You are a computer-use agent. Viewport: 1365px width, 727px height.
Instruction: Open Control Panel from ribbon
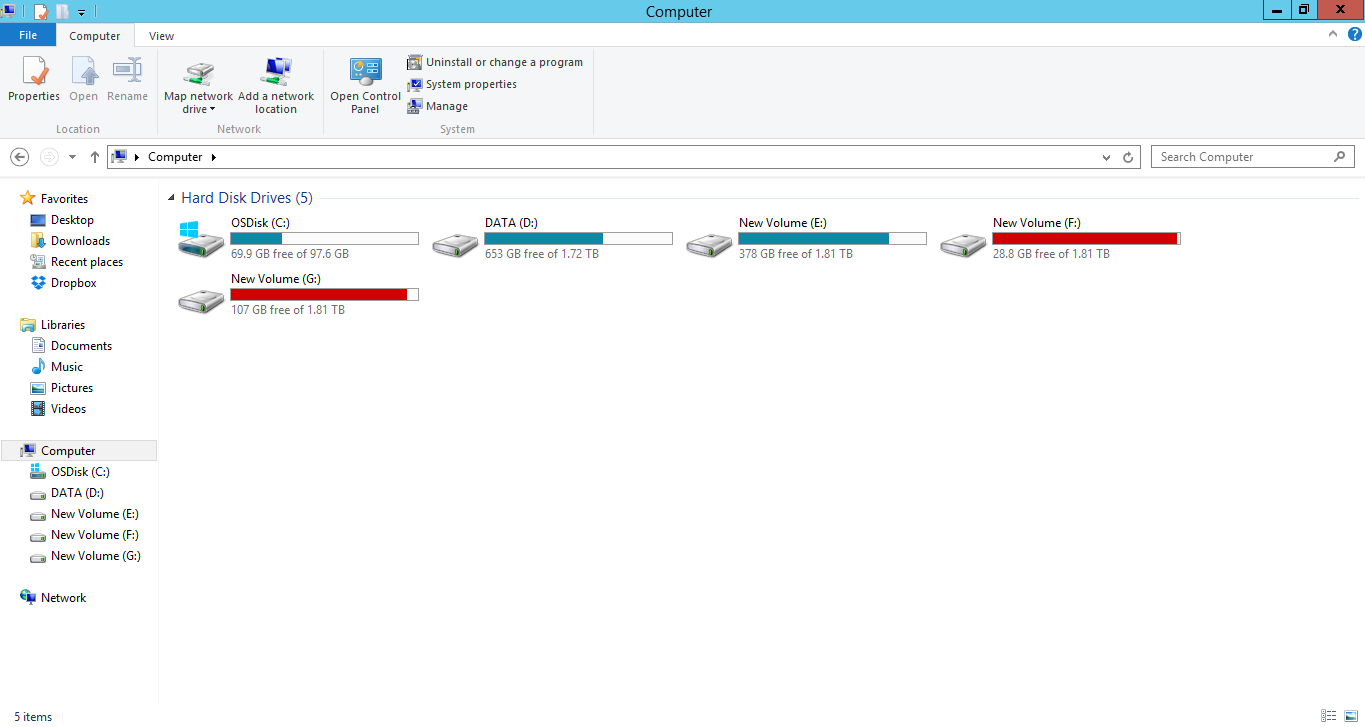point(365,86)
